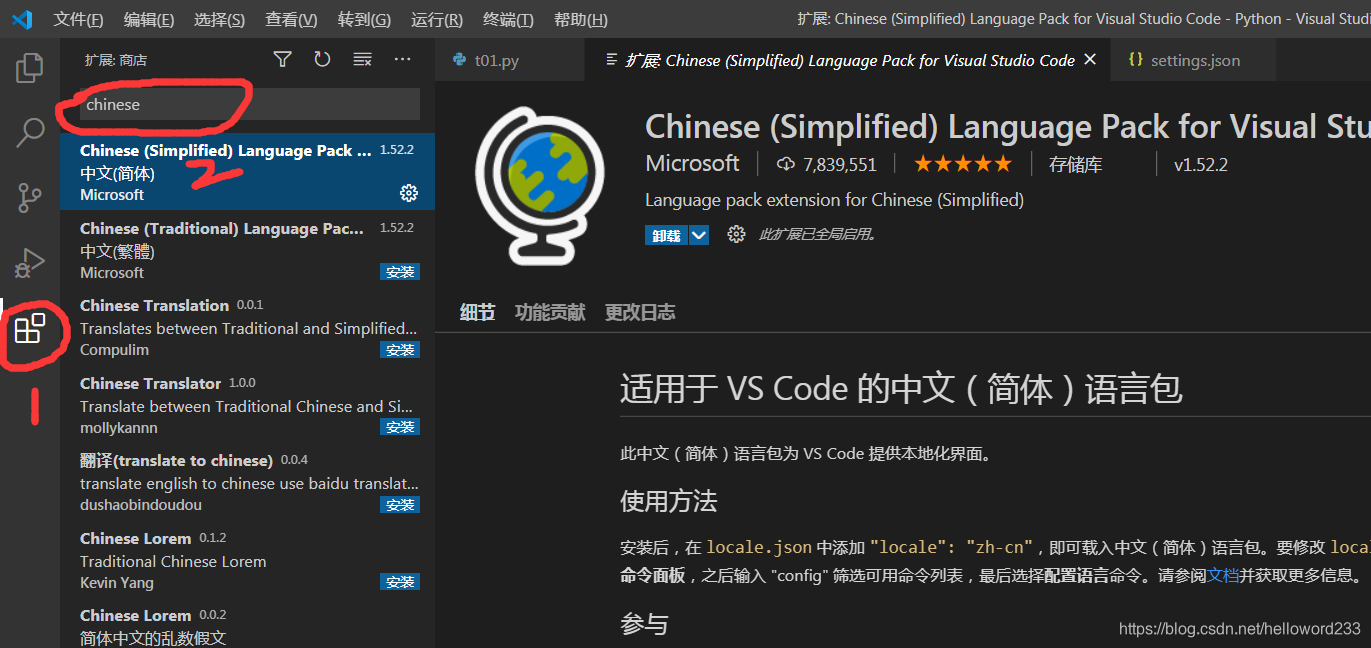Select Chinese Translation 0.0.1 list item
This screenshot has width=1371, height=648.
pos(247,327)
